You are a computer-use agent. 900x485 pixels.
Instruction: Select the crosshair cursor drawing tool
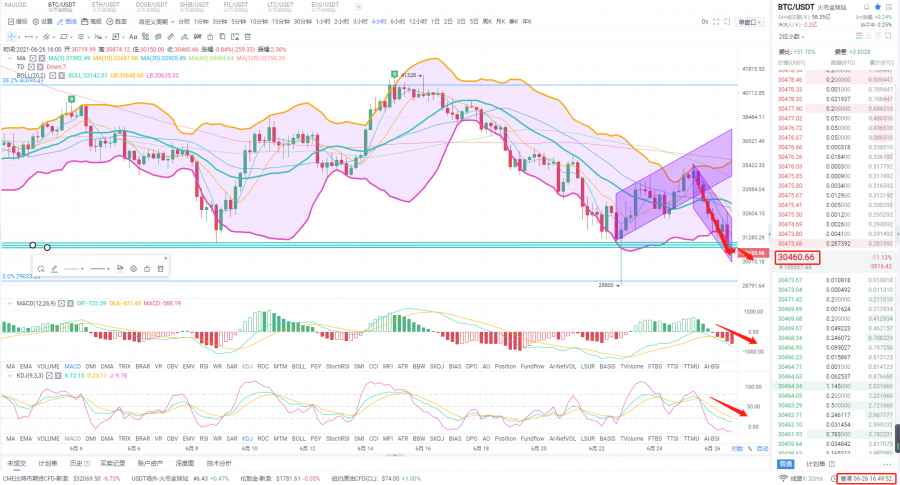click(x=11, y=37)
